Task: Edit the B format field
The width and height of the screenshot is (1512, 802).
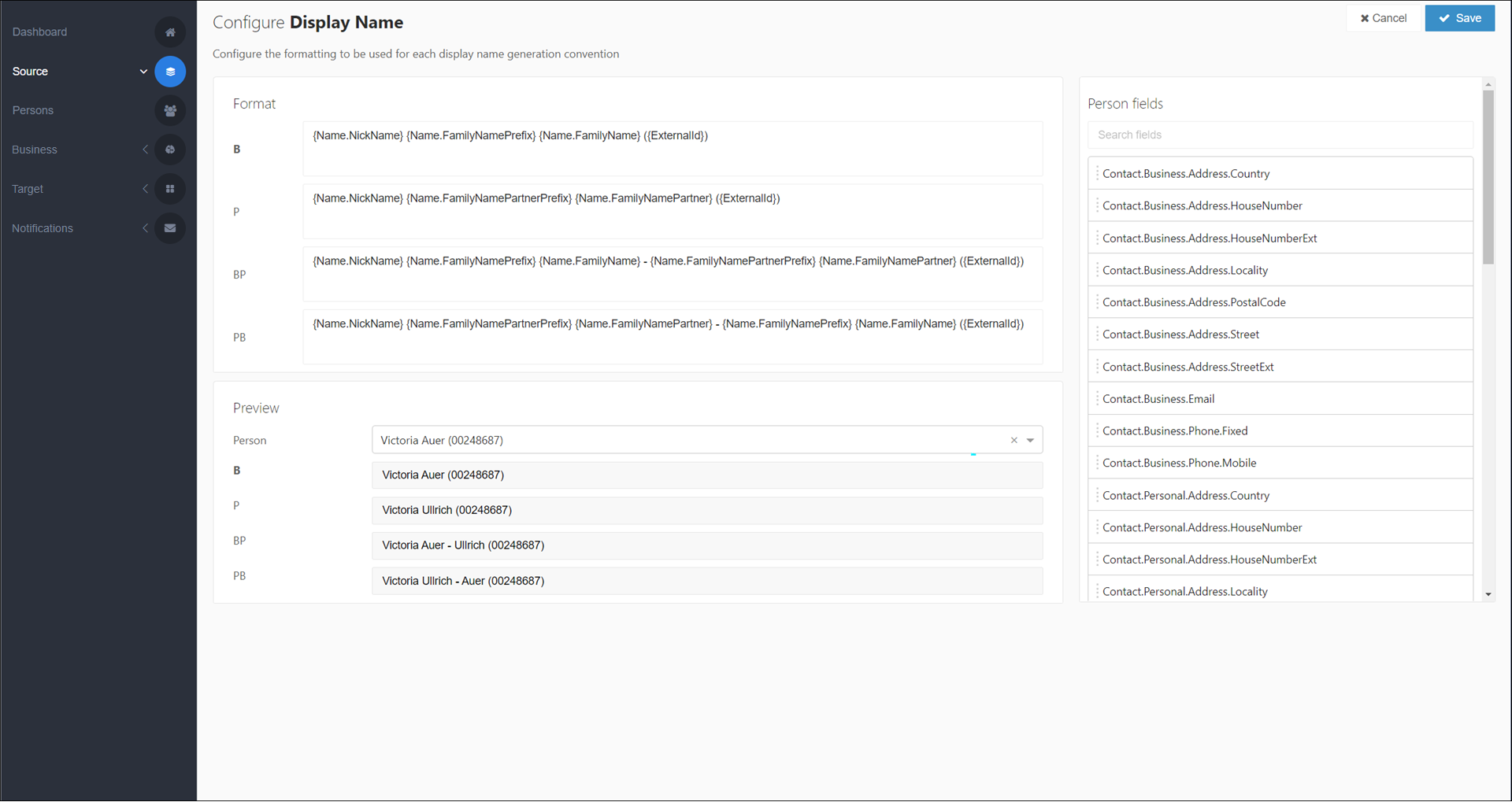Action: 673,149
